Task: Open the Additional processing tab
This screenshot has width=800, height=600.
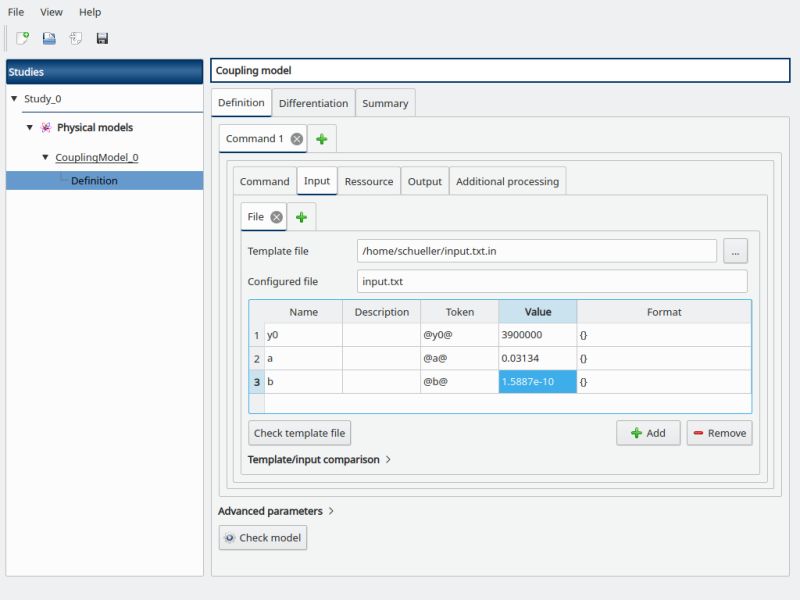Action: pyautogui.click(x=508, y=181)
